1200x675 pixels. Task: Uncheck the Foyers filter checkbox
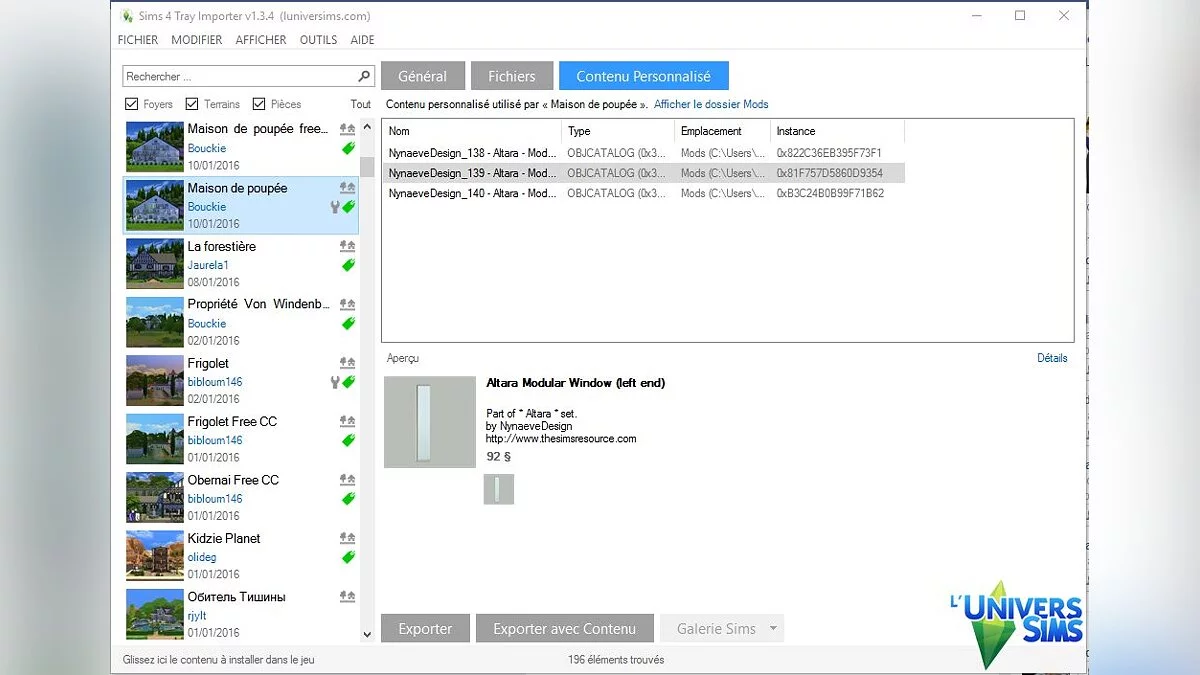tap(133, 103)
